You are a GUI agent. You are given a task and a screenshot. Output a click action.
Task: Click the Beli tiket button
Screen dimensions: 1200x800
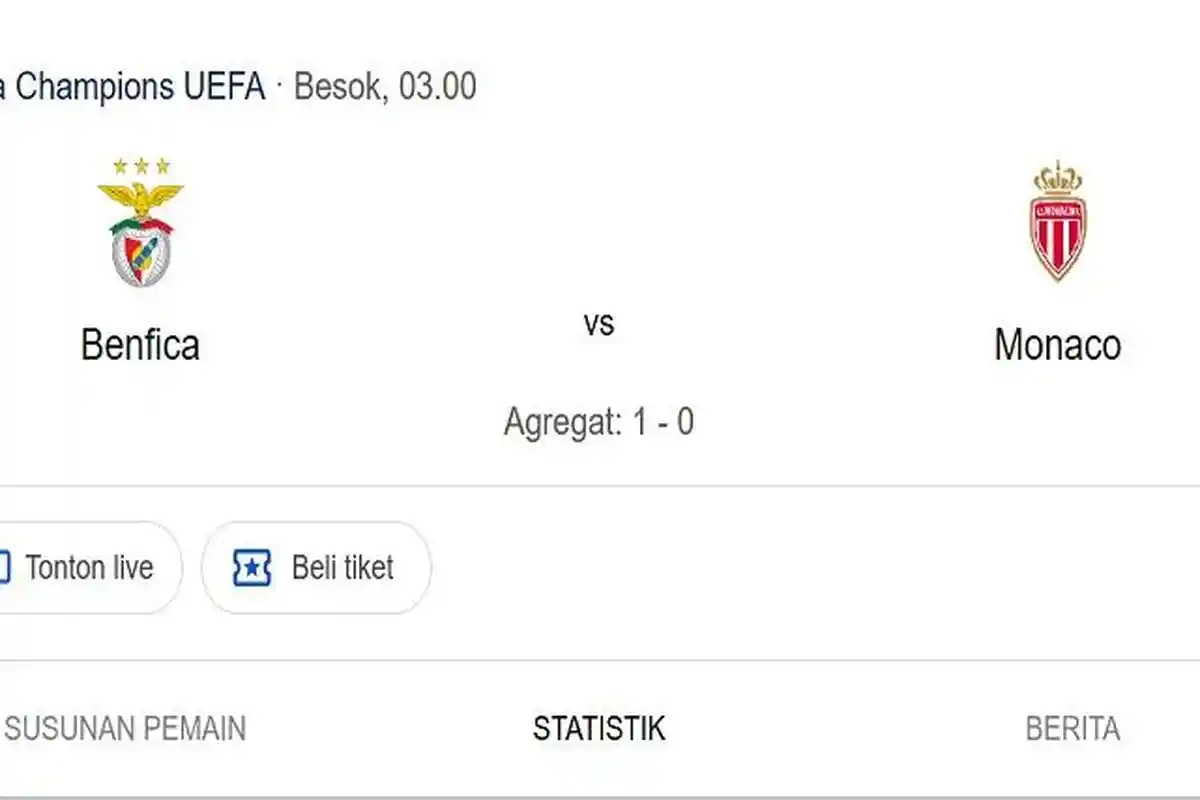point(315,567)
